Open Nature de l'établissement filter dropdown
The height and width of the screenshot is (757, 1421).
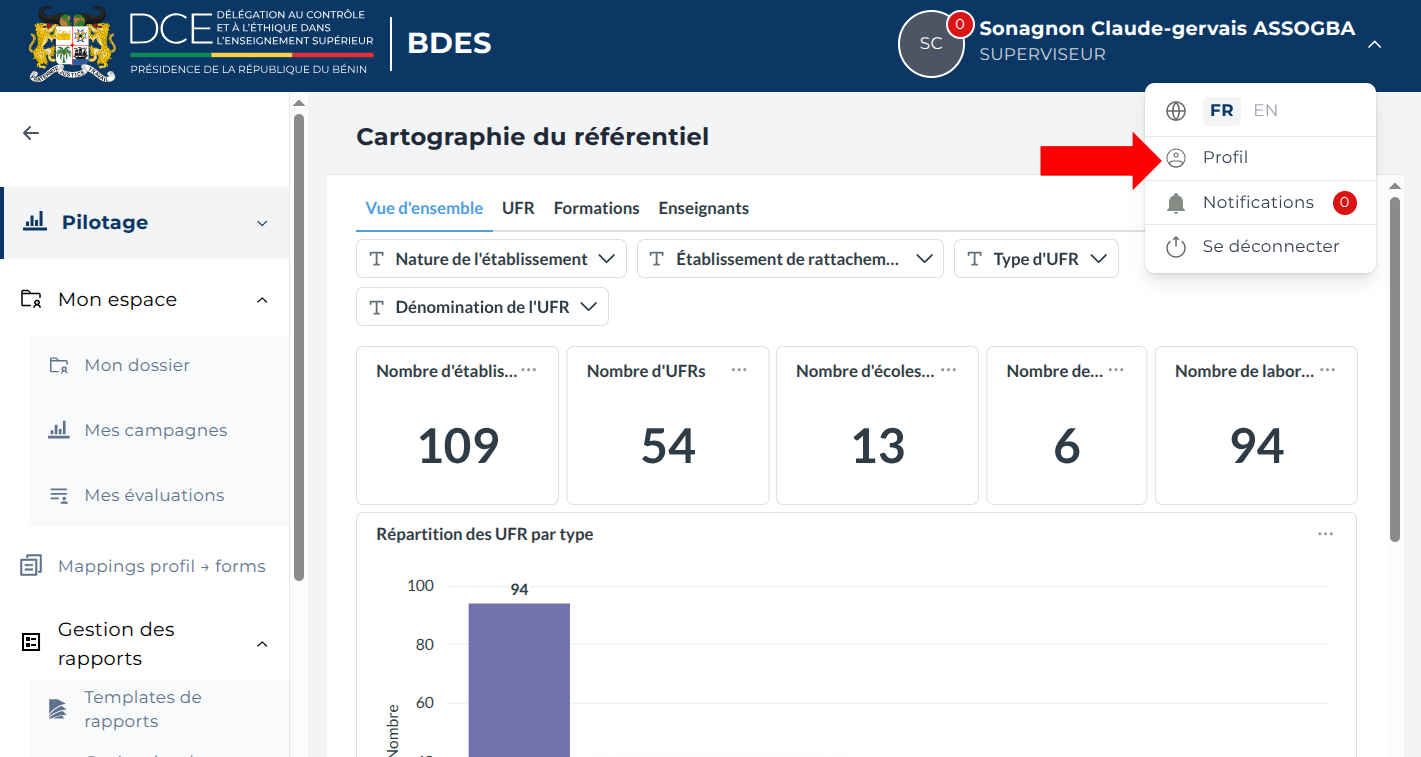pos(491,259)
